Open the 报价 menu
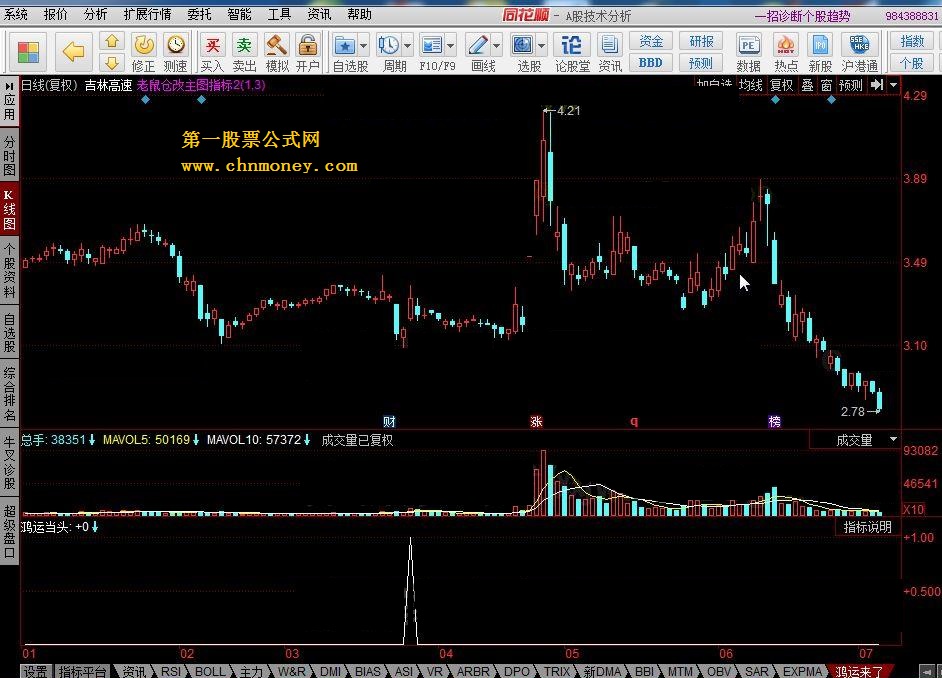Screen dimensions: 942x678 pos(56,14)
